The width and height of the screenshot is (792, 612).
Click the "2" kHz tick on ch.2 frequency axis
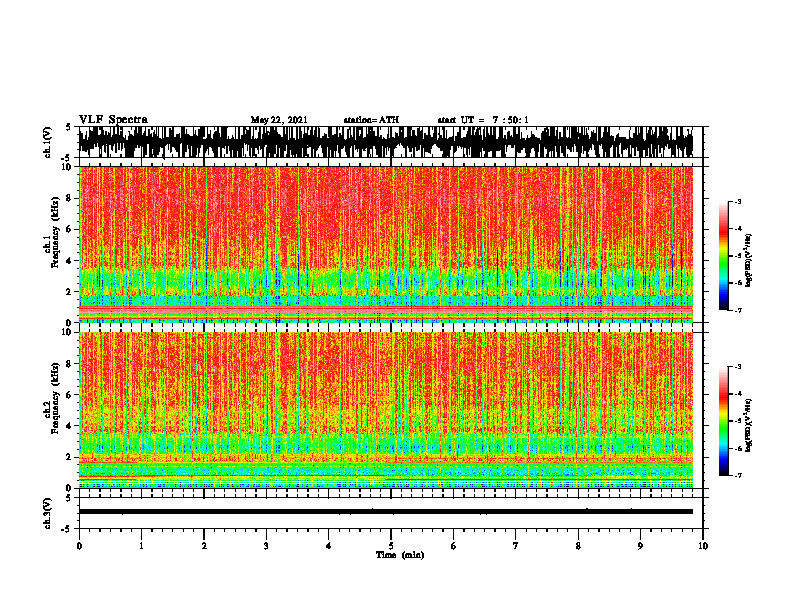click(x=69, y=457)
